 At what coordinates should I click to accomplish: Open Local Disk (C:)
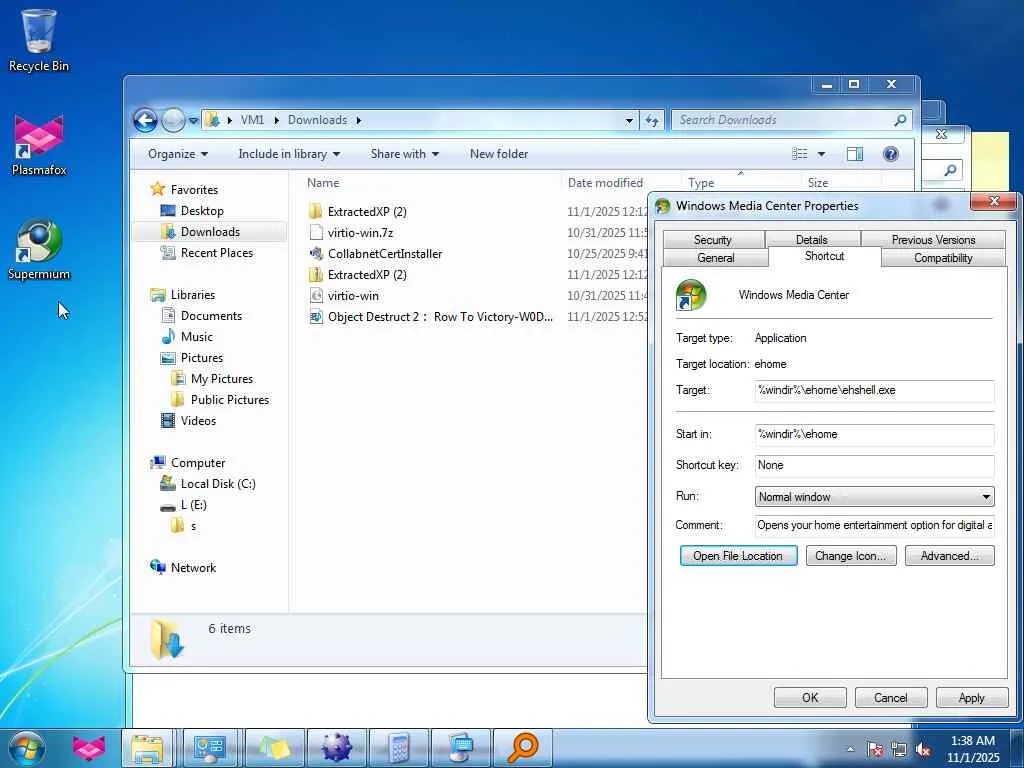tap(217, 484)
